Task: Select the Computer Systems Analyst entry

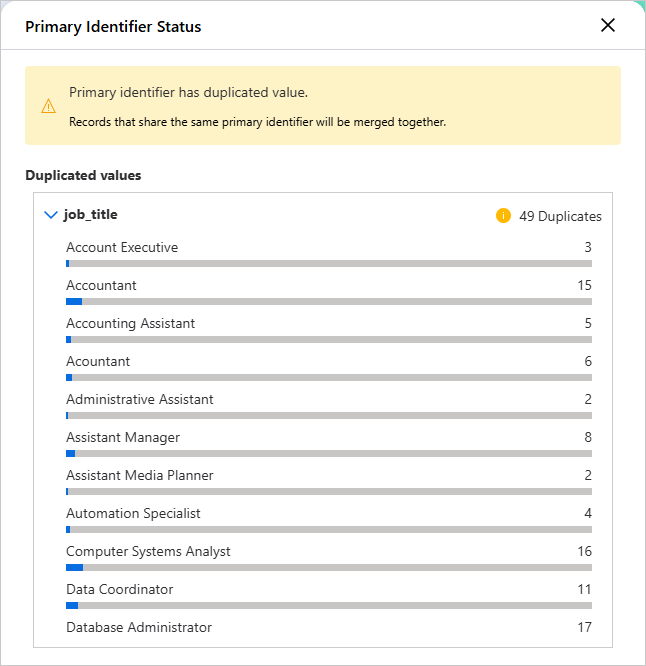Action: [148, 551]
